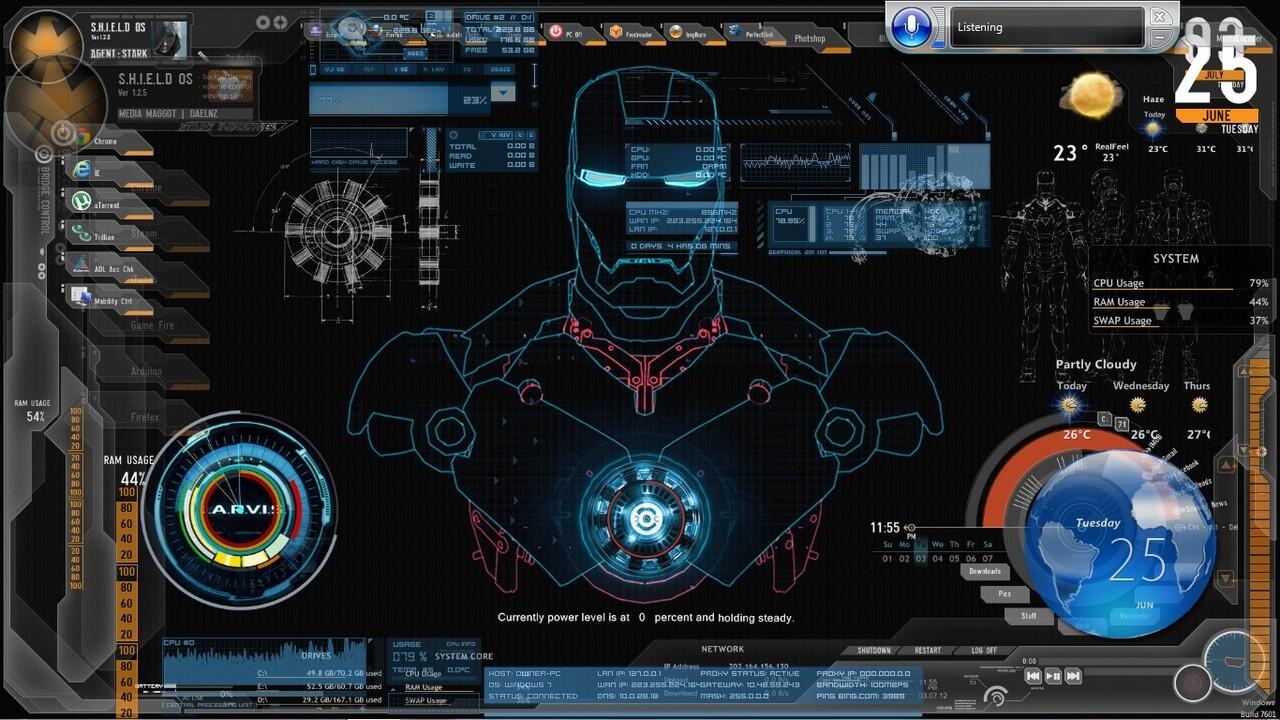Skip to next track in media player
This screenshot has height=720, width=1280.
pyautogui.click(x=1073, y=676)
